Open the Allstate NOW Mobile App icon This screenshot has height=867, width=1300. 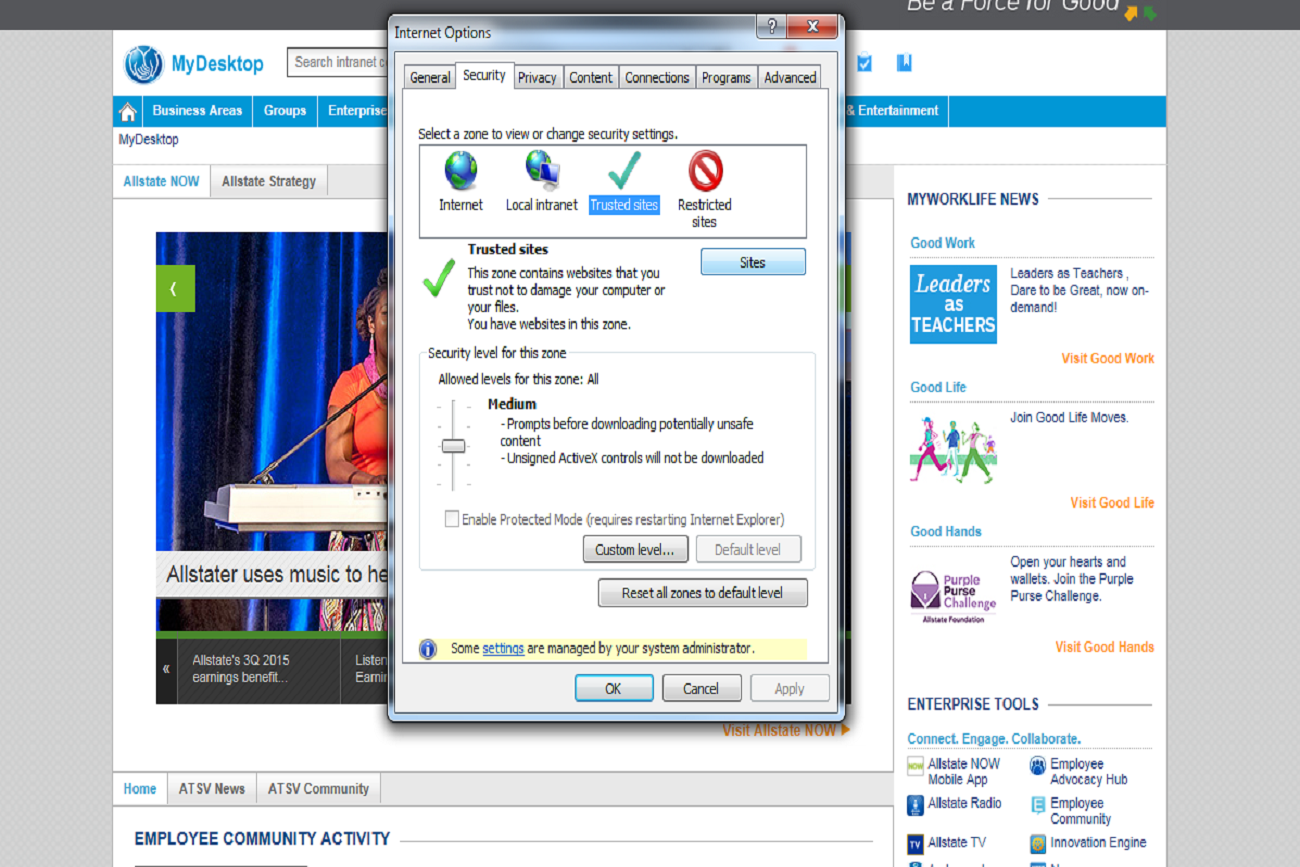[x=915, y=767]
